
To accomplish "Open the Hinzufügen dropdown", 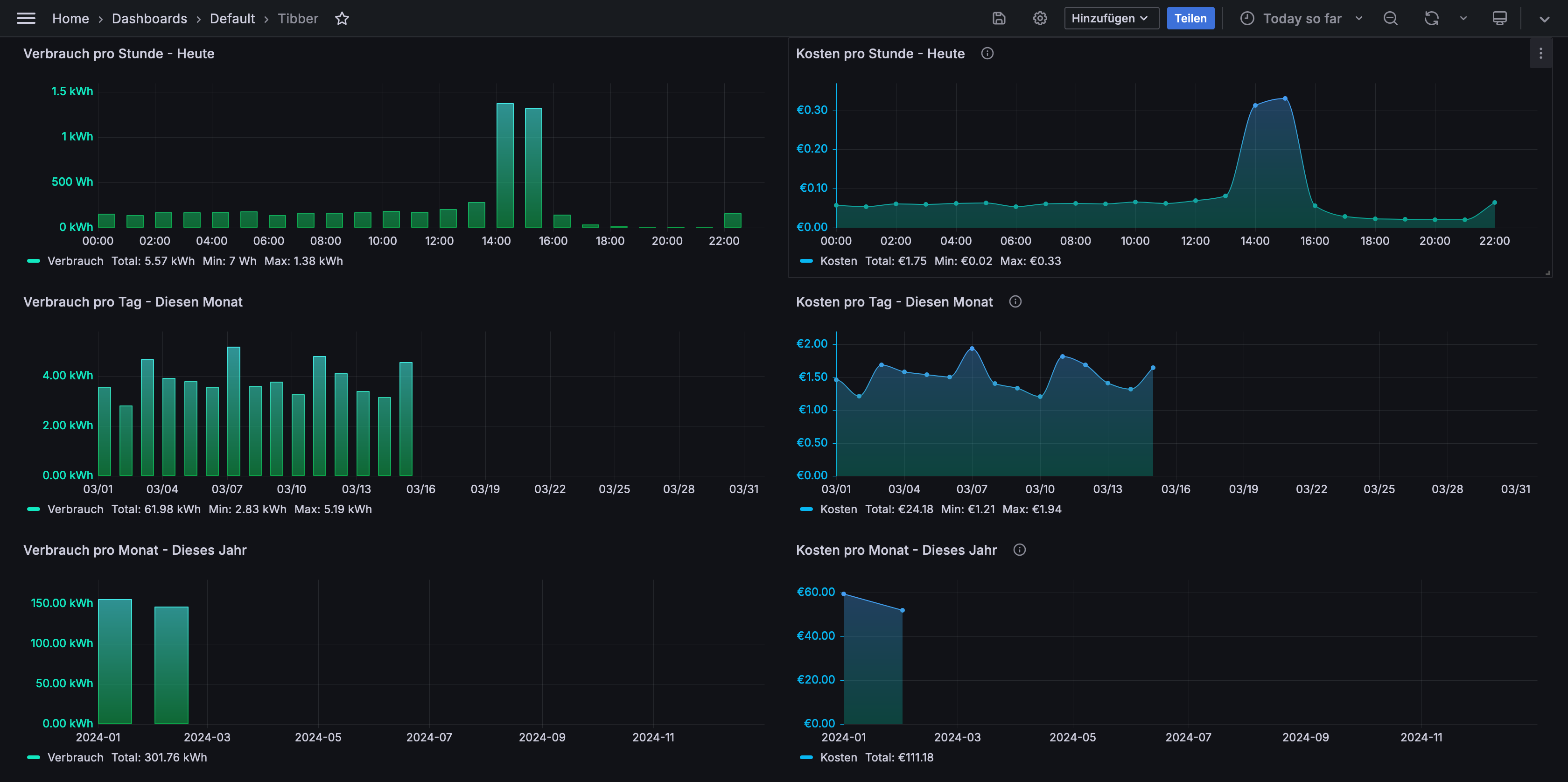I will coord(1111,18).
